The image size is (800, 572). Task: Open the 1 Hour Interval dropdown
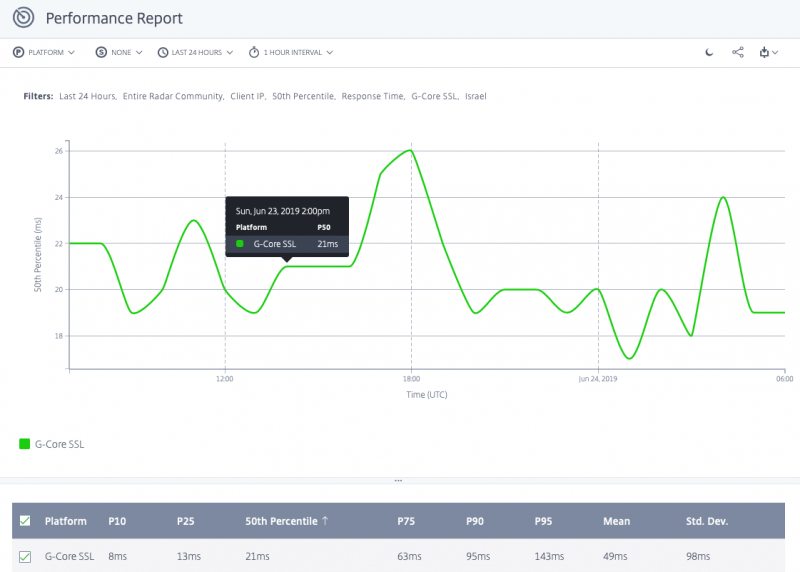297,52
